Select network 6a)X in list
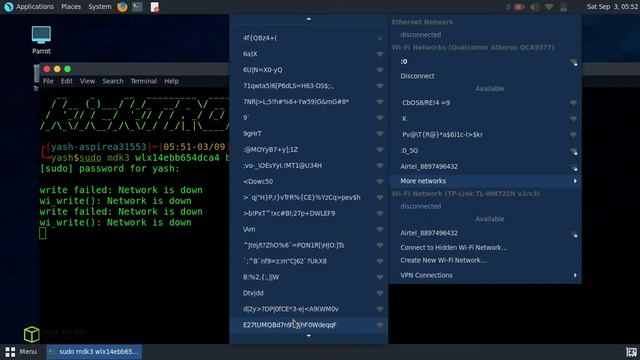 (x=309, y=54)
